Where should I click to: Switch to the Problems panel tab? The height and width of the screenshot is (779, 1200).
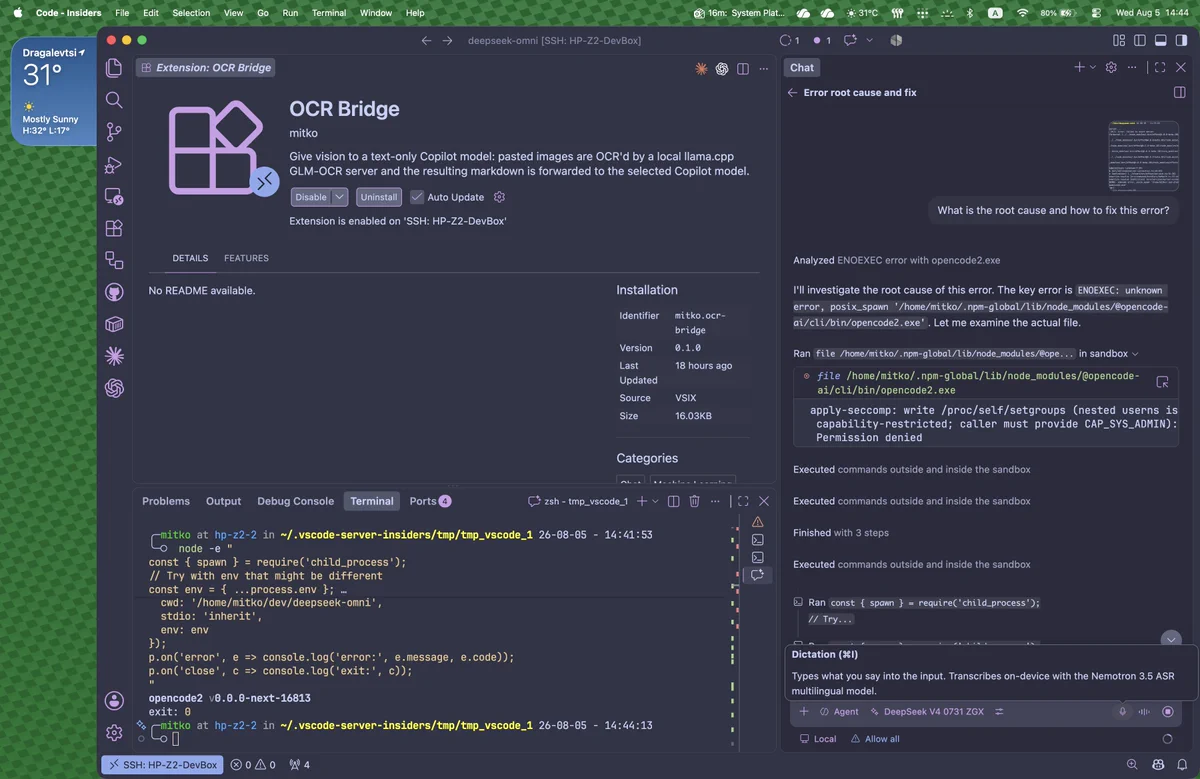pyautogui.click(x=166, y=501)
